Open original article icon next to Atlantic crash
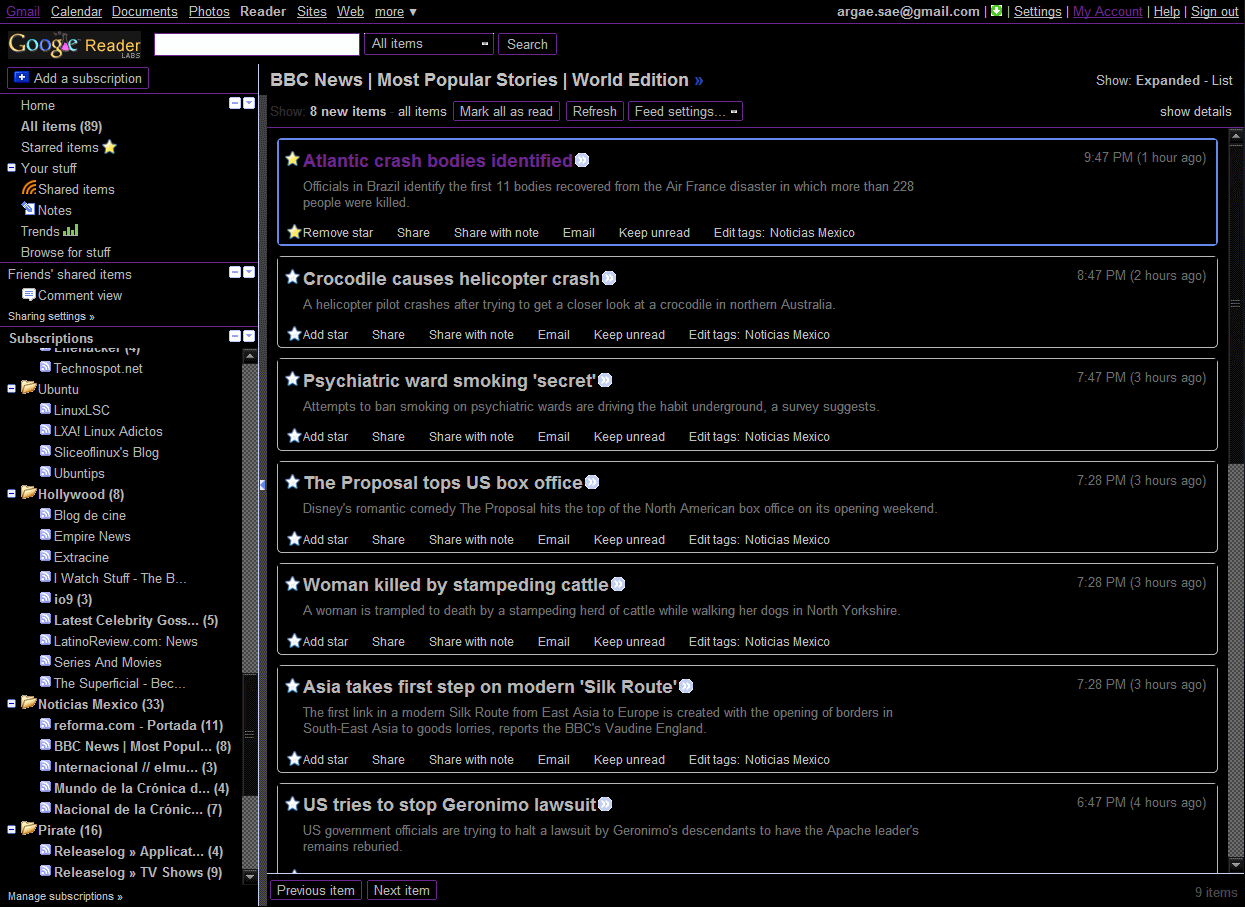Image resolution: width=1245 pixels, height=907 pixels. [582, 161]
